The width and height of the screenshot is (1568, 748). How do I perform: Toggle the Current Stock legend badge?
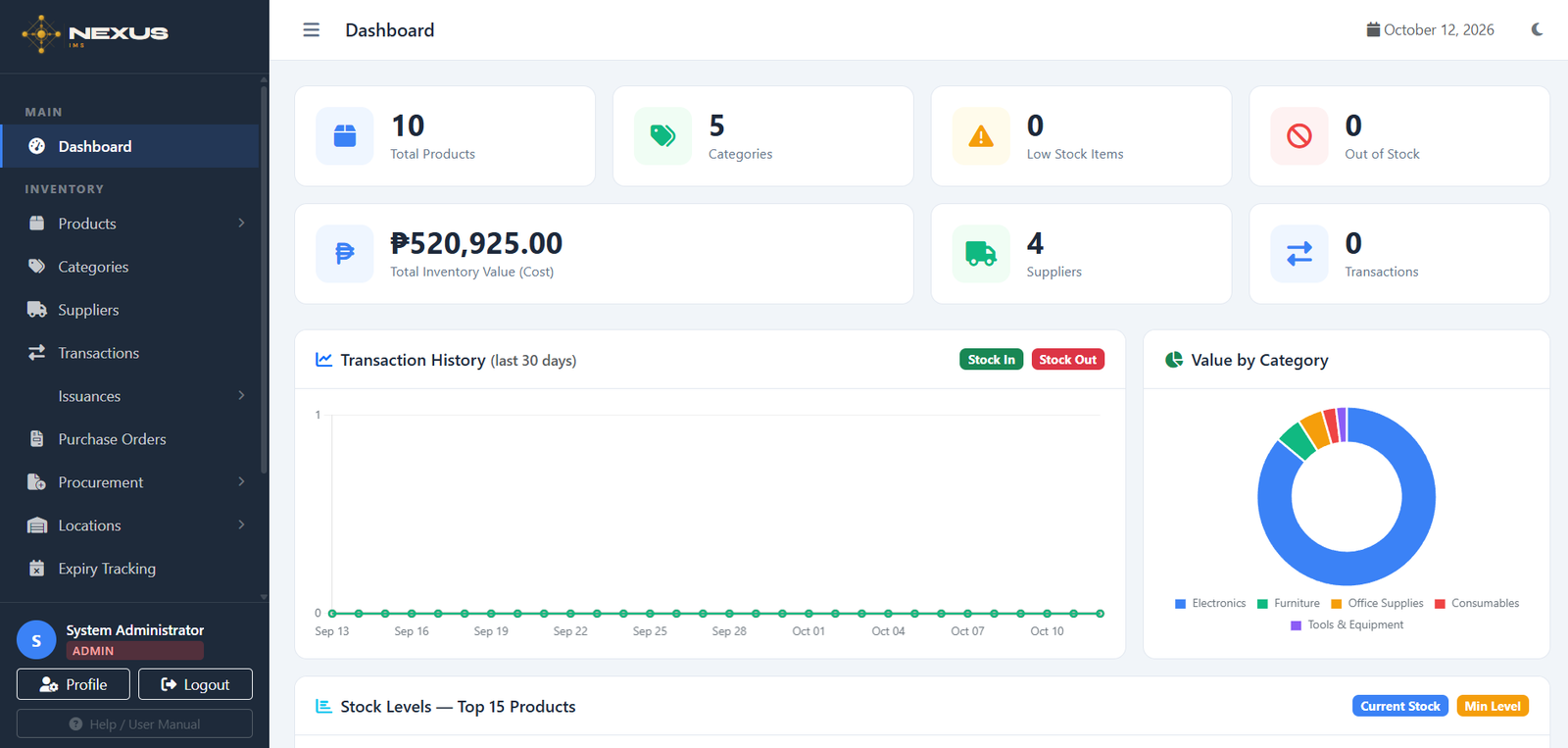coord(1399,706)
